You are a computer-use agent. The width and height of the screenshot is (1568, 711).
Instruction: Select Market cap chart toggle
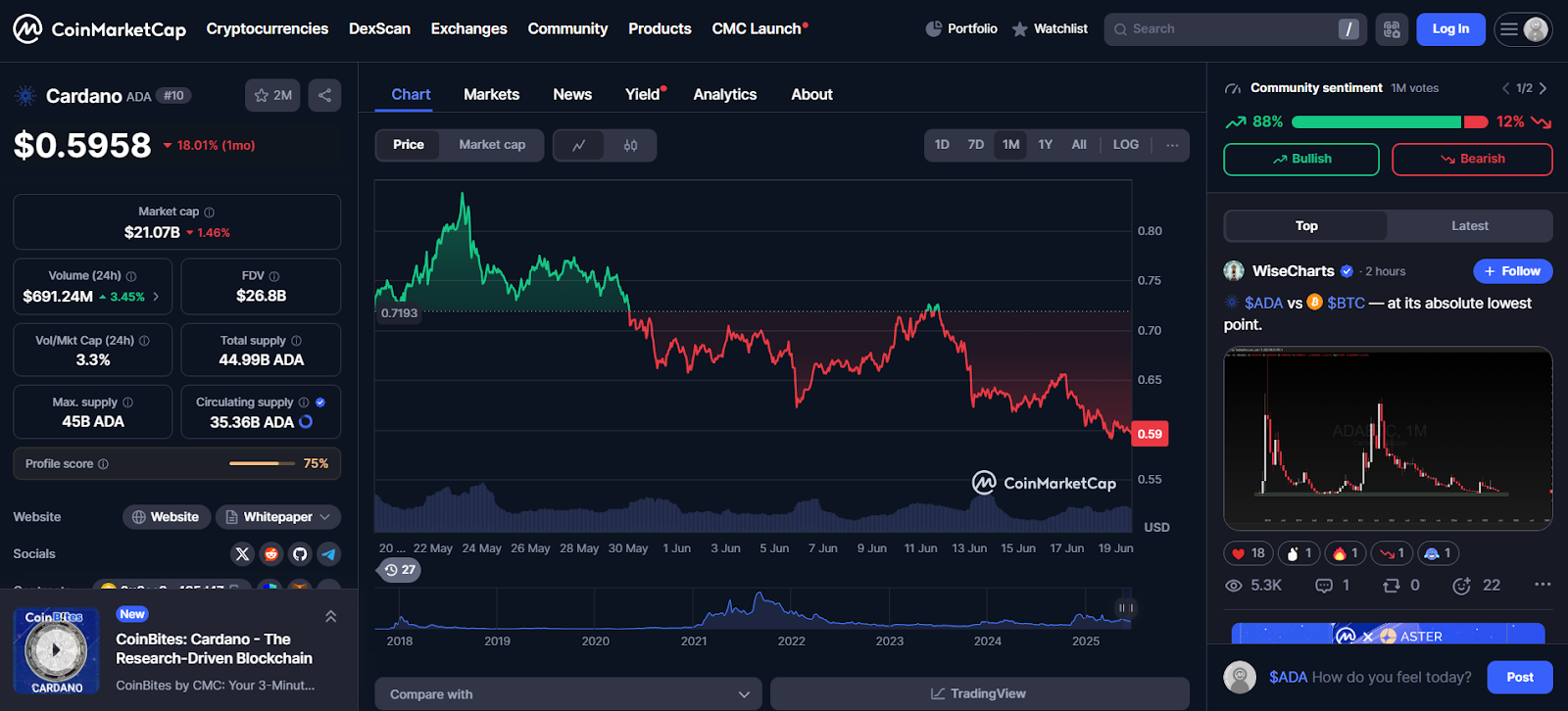coord(492,145)
